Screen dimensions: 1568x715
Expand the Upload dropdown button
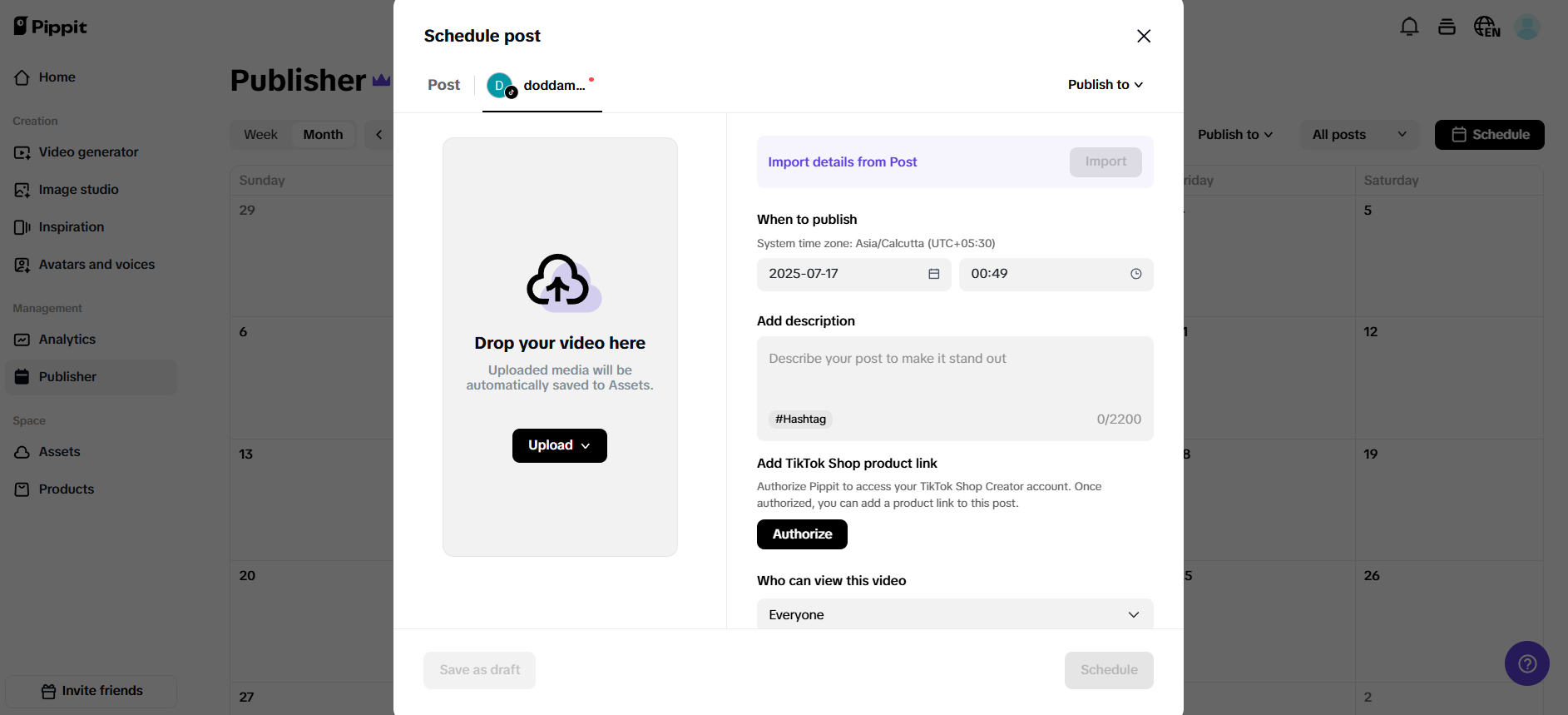point(559,445)
